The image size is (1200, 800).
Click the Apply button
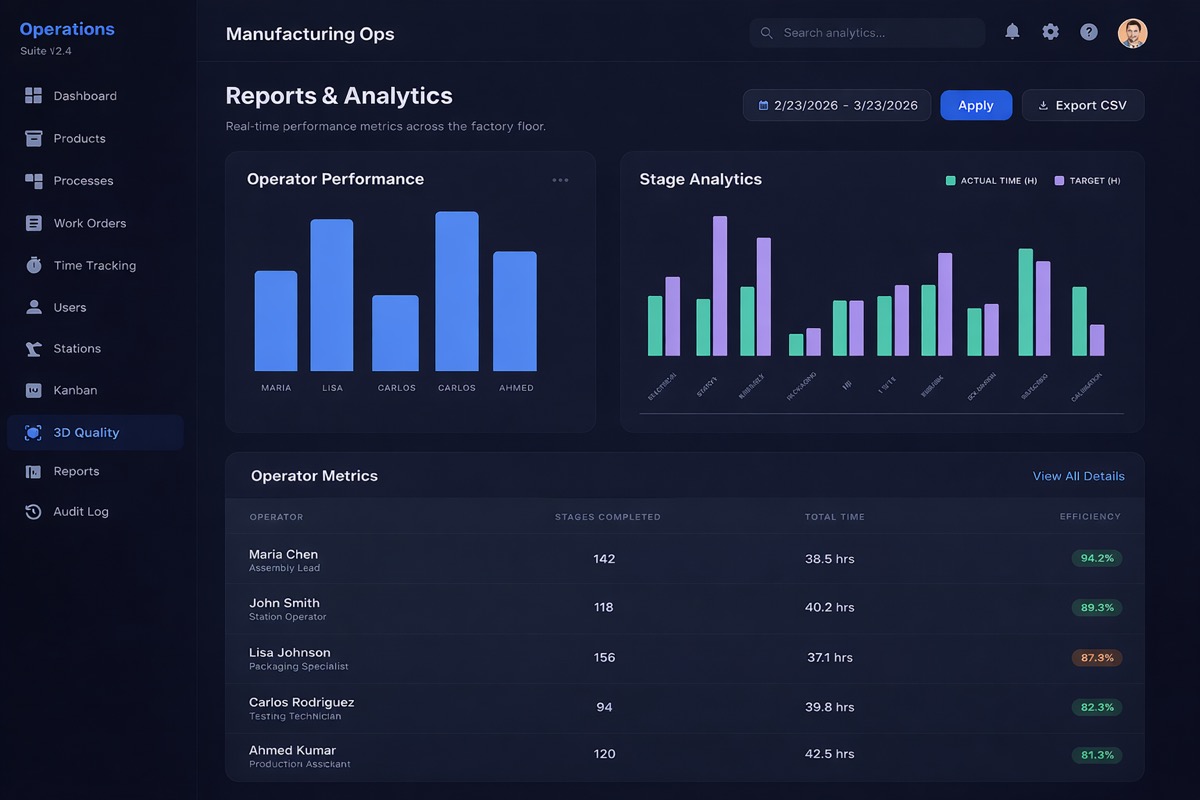click(976, 104)
